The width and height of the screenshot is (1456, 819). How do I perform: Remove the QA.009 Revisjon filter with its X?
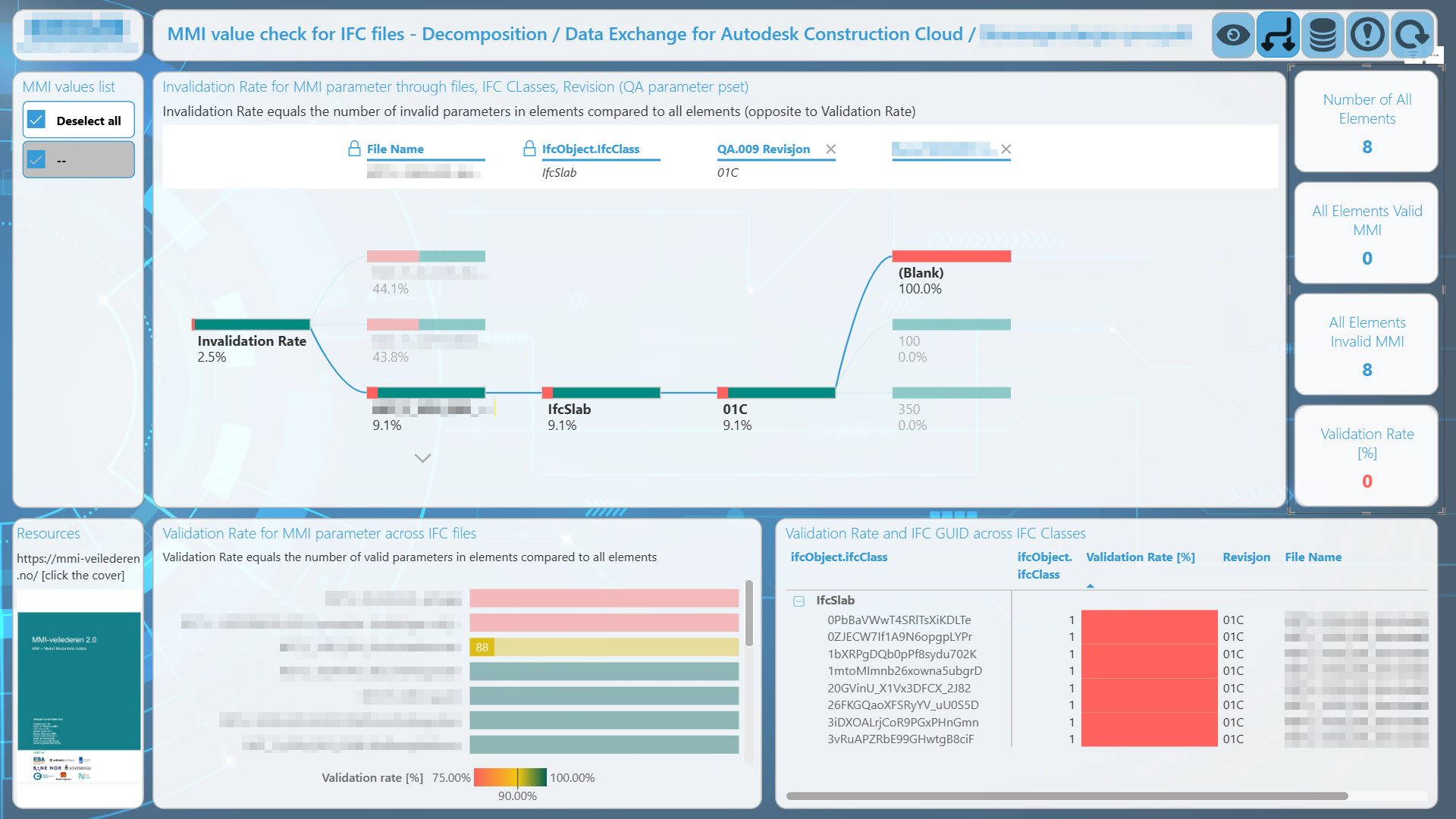831,149
